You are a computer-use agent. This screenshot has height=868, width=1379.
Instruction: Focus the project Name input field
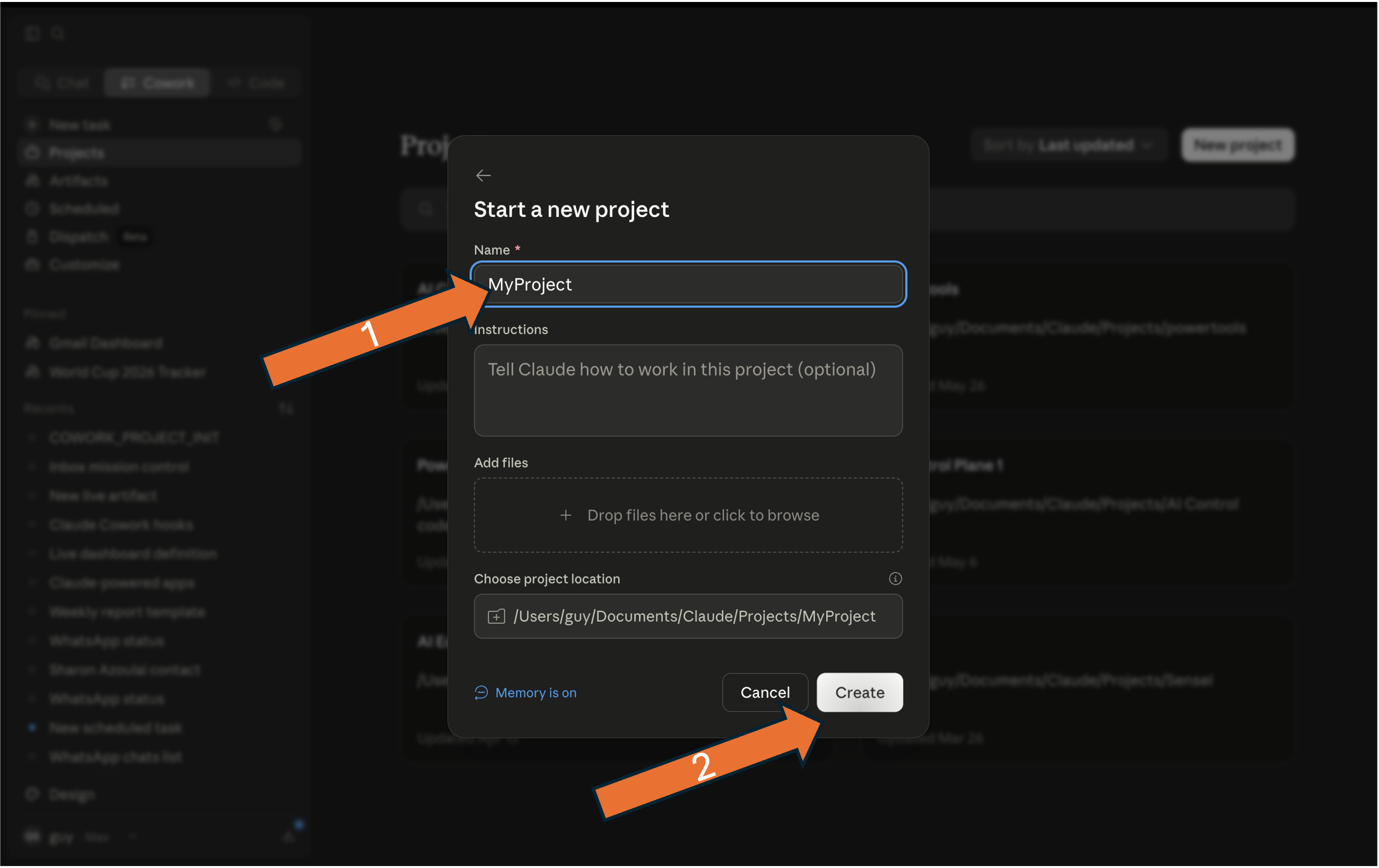688,284
